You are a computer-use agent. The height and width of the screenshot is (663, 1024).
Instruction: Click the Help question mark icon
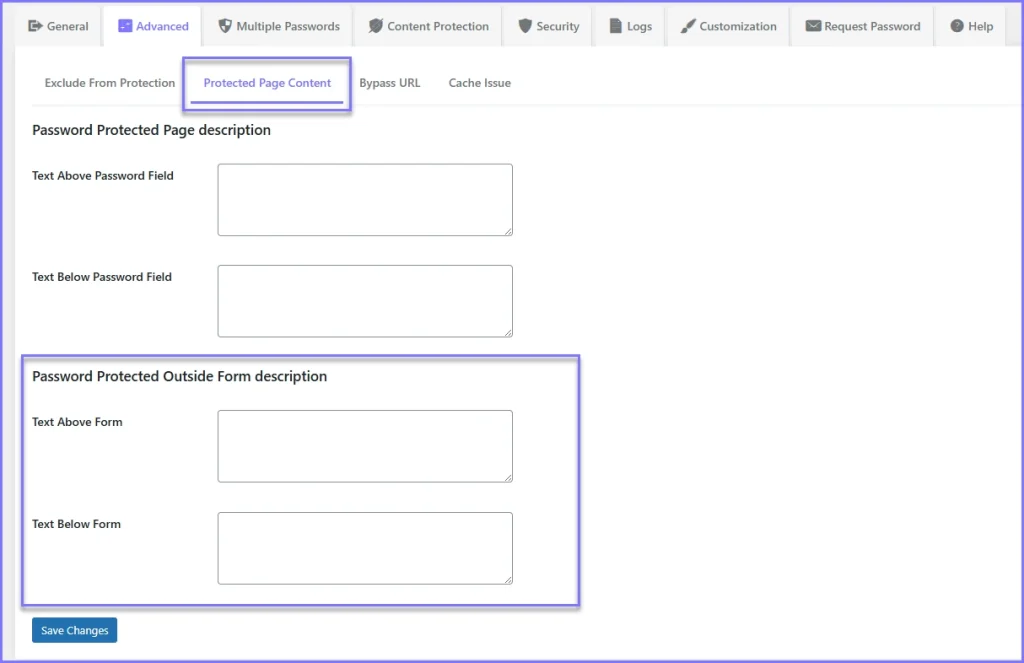(957, 26)
